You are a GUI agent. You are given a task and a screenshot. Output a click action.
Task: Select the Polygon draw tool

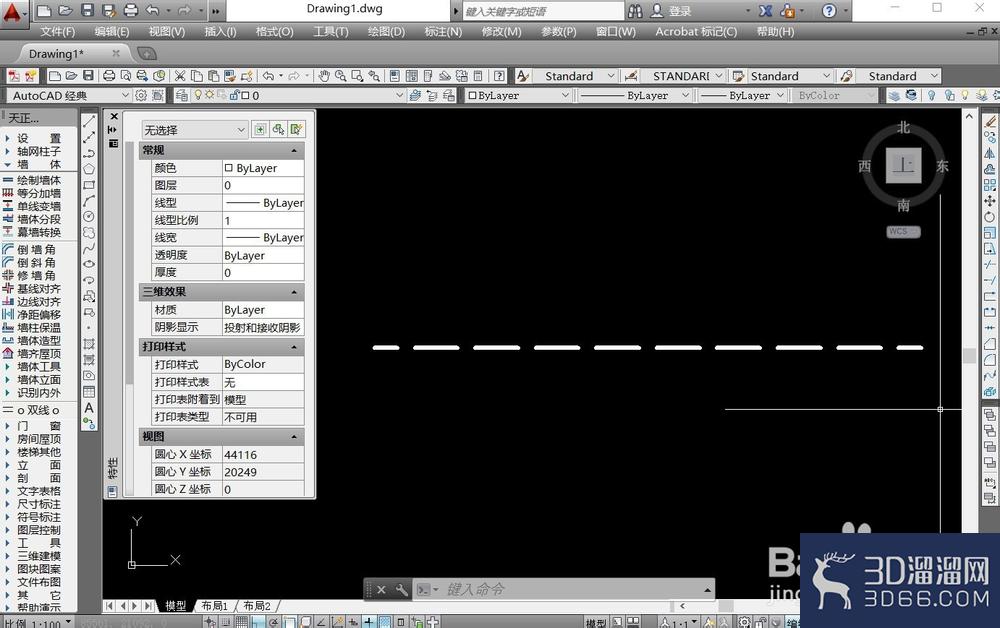[89, 169]
